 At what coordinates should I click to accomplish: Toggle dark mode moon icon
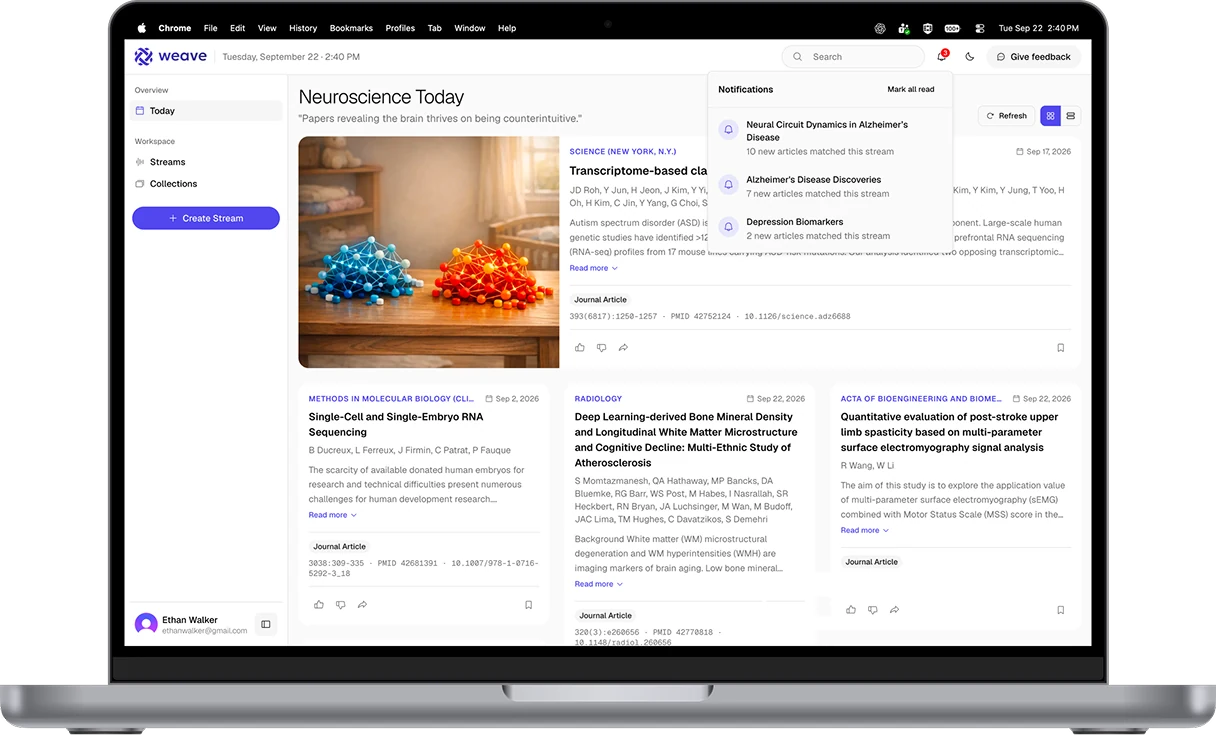970,57
